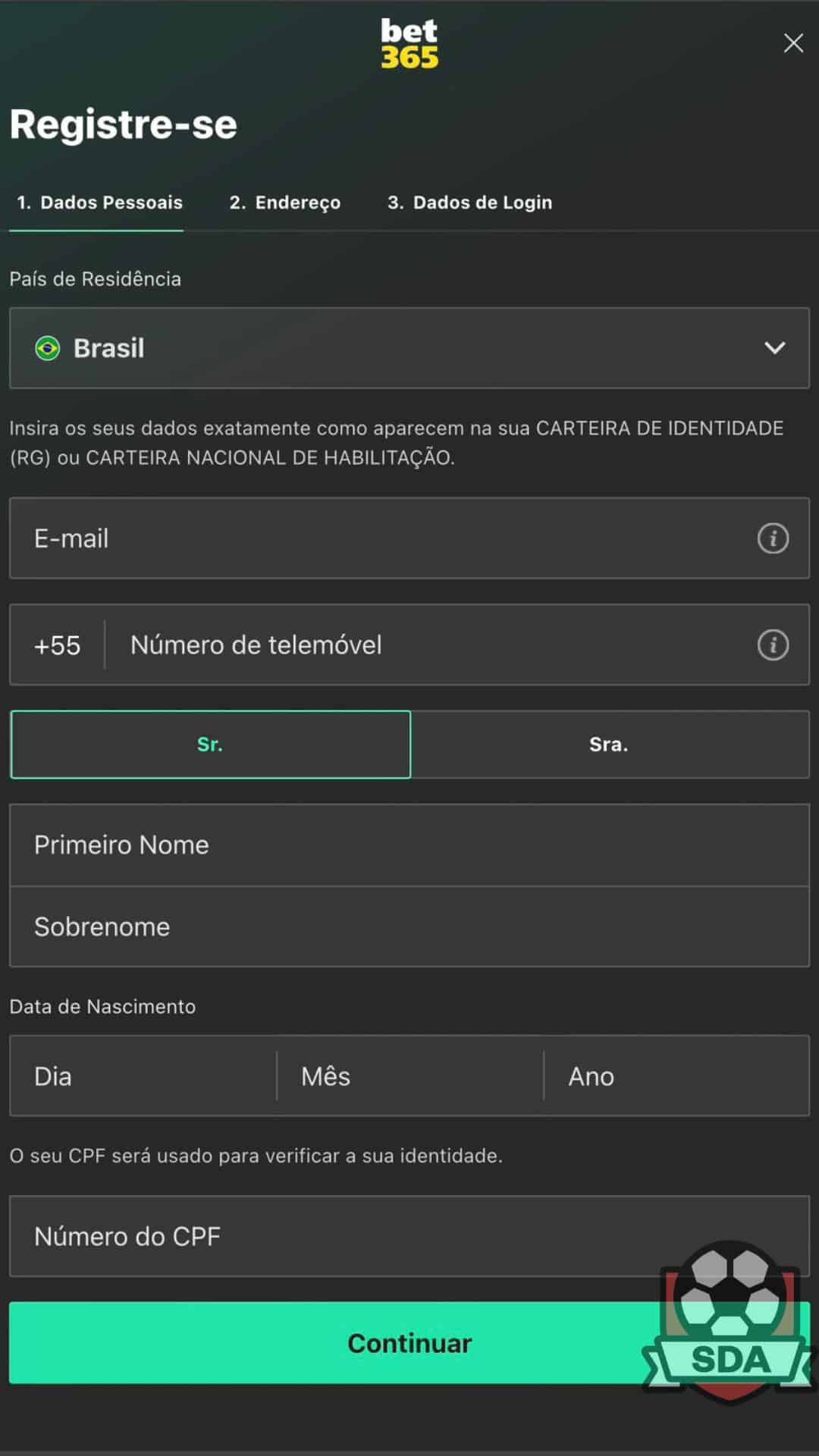
Task: Click the E-mail field info icon
Action: coord(773,538)
